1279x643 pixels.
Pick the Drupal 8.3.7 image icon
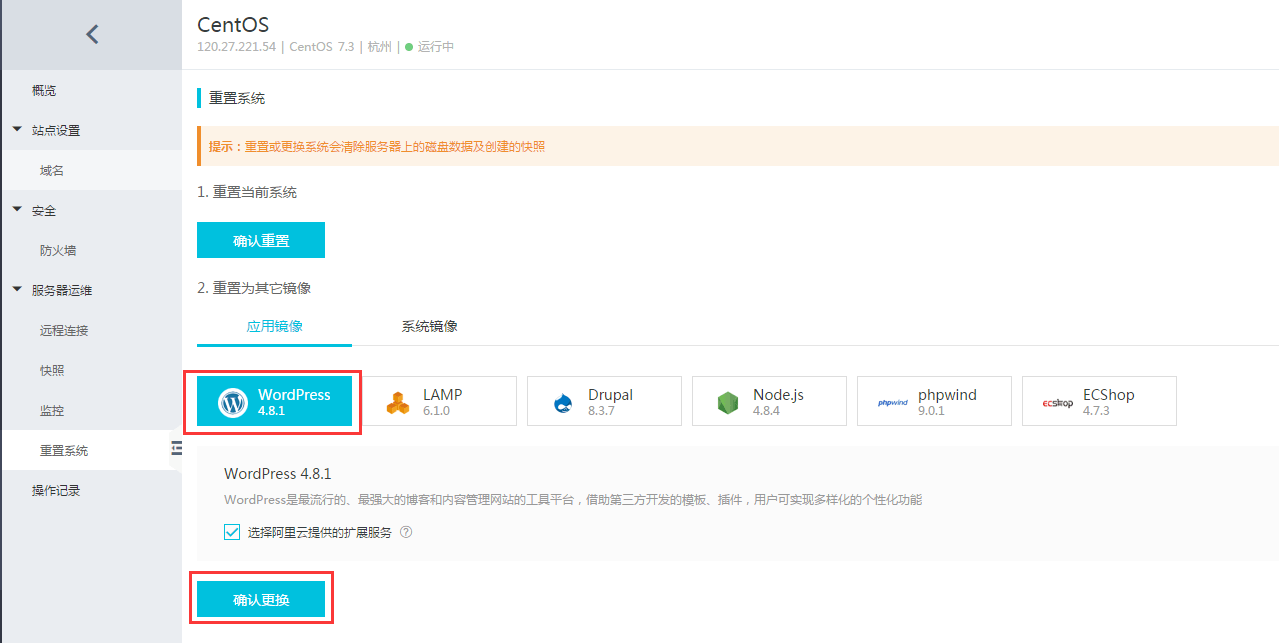563,402
